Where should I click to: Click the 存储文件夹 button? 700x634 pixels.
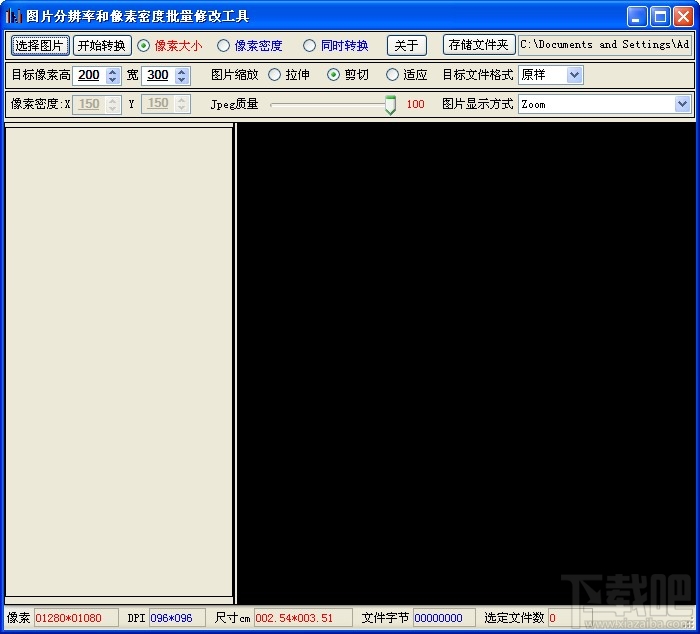coord(479,45)
